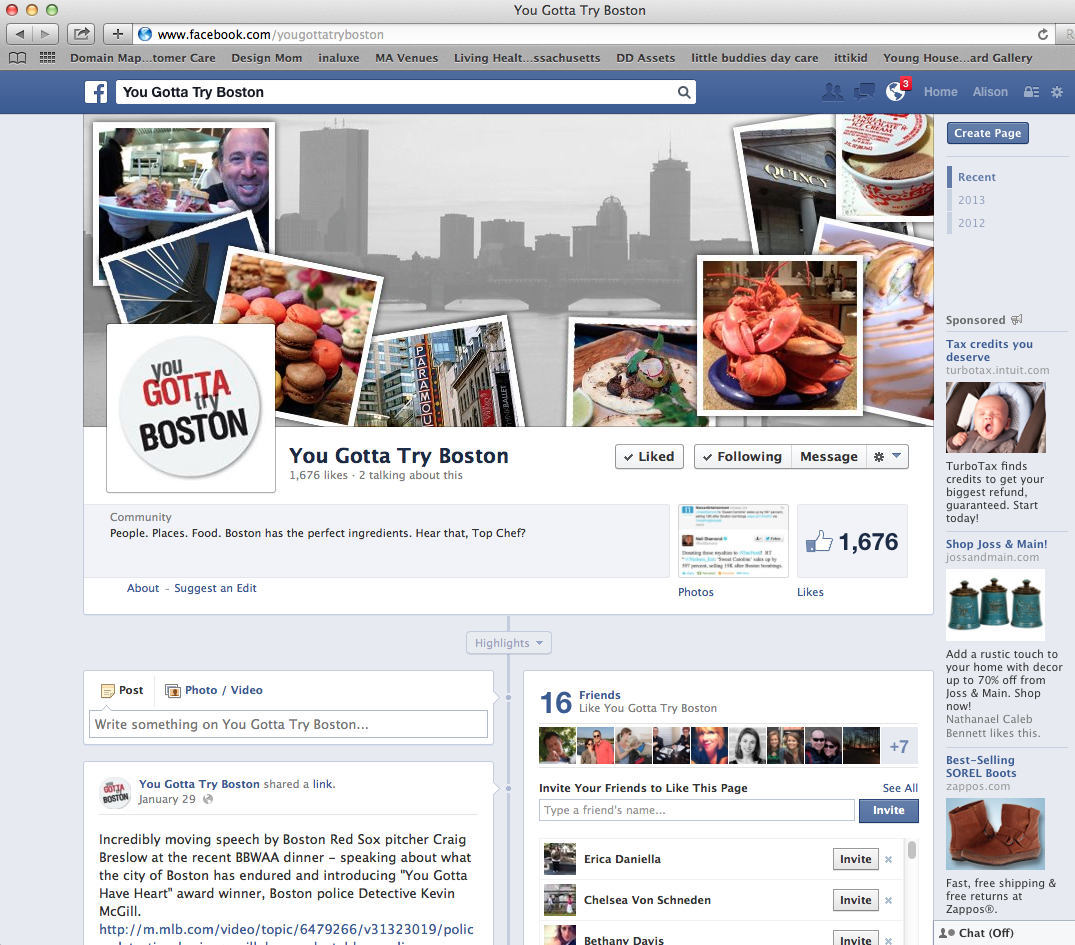Open Design Mom bookmark
The height and width of the screenshot is (945, 1075).
pyautogui.click(x=267, y=58)
